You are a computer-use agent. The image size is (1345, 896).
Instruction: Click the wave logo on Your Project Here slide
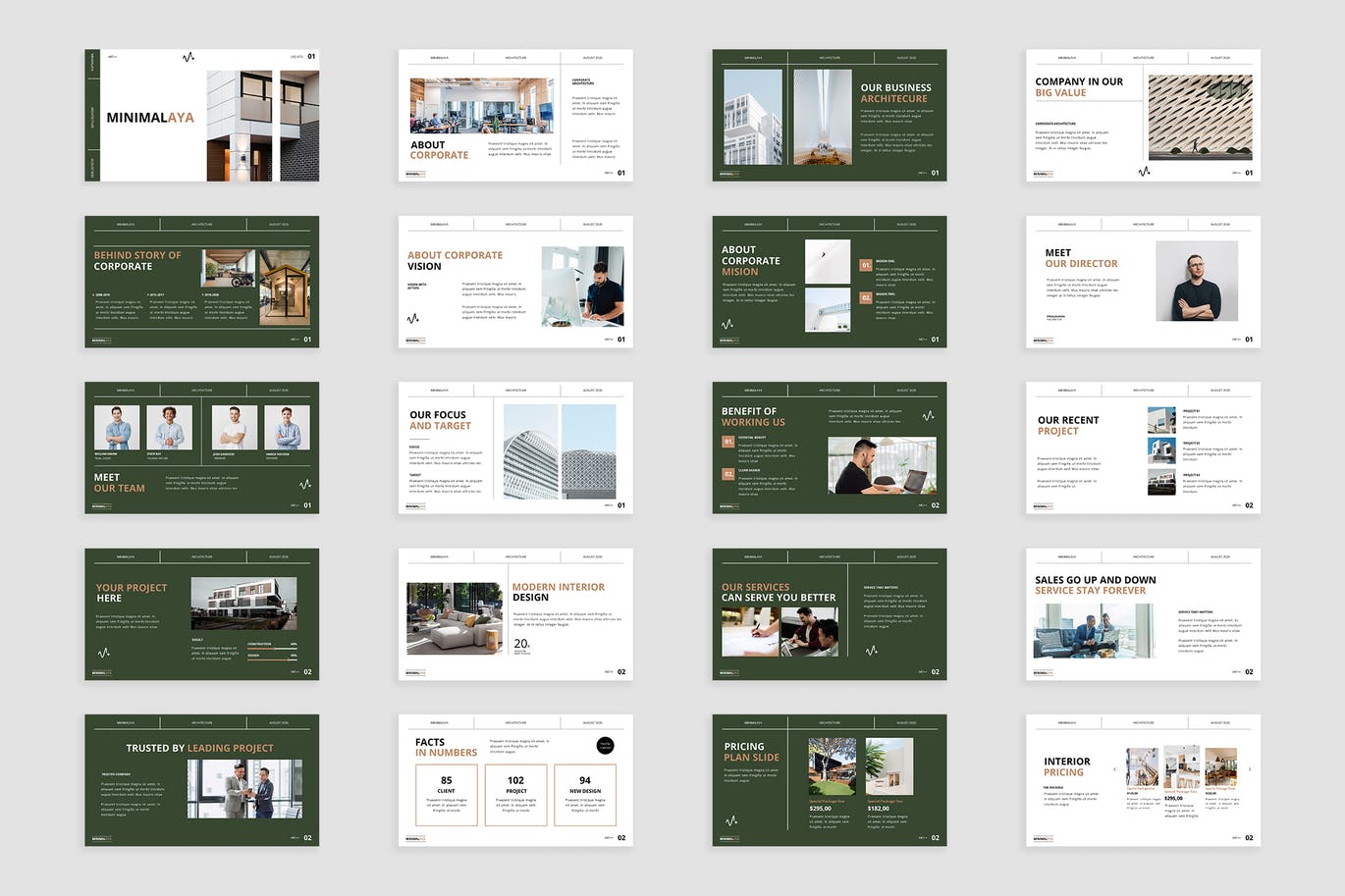(x=104, y=652)
